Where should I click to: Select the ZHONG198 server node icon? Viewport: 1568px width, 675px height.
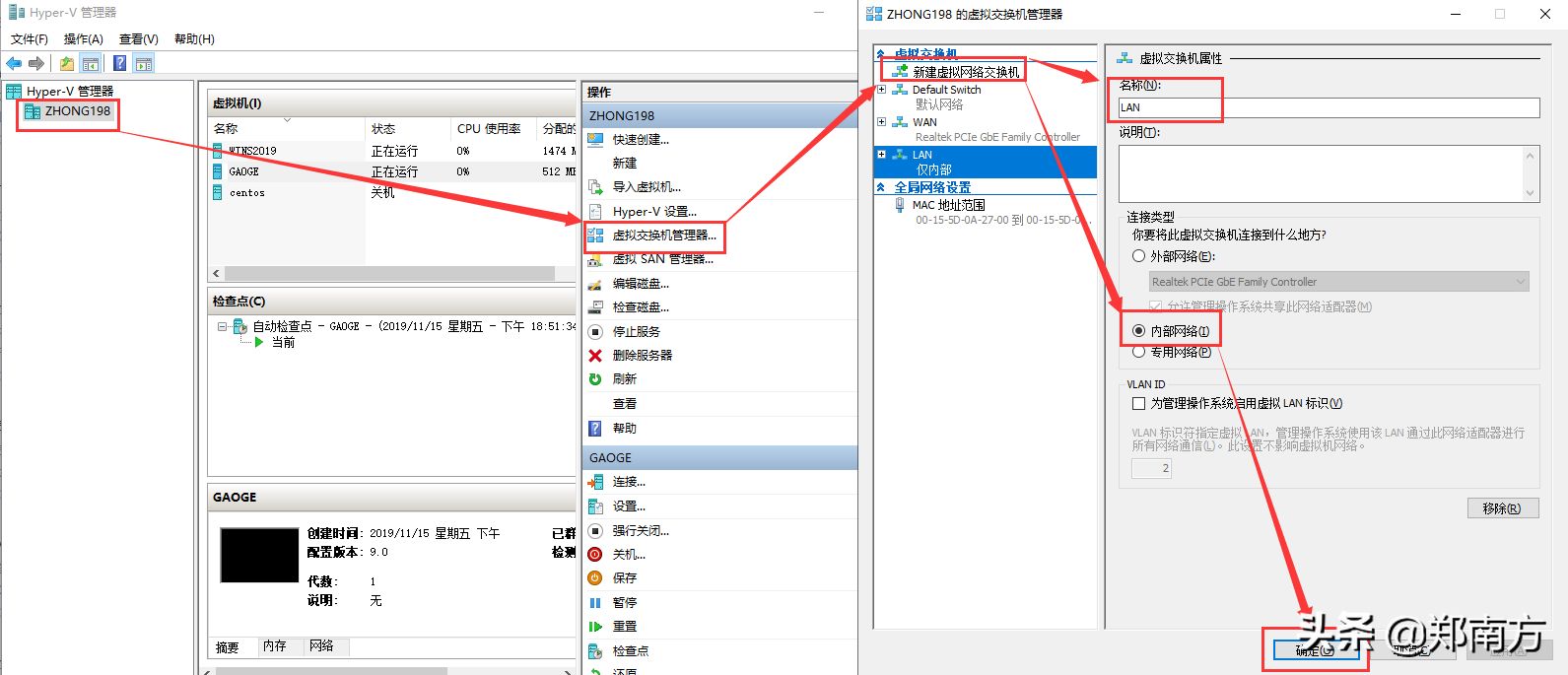[x=33, y=111]
